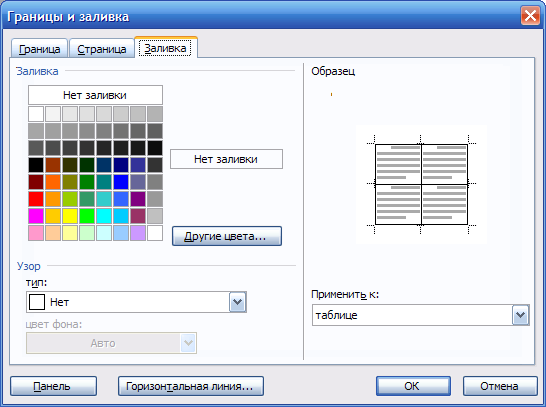Pick the pure blue swatch

[121, 182]
